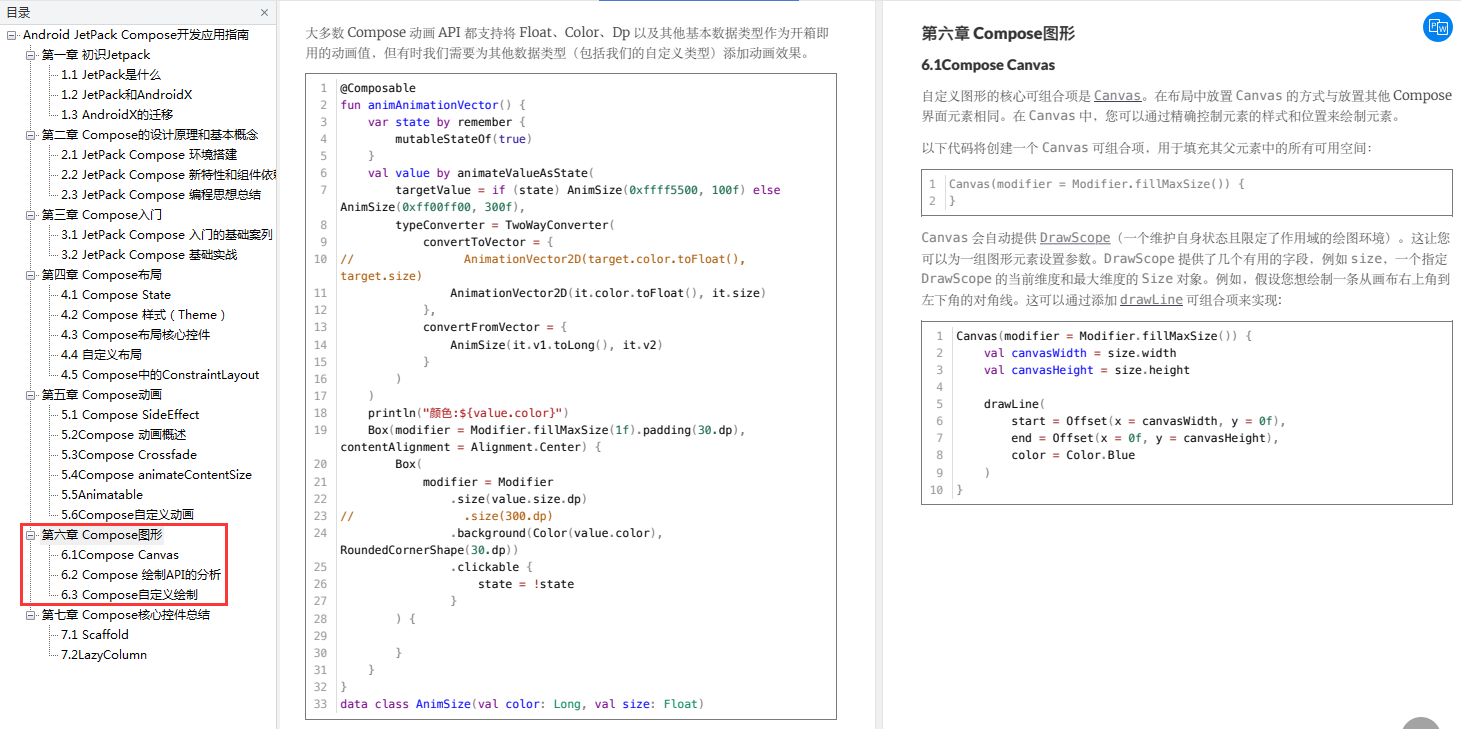Click the fun animAnimationVector() code line

433,105
